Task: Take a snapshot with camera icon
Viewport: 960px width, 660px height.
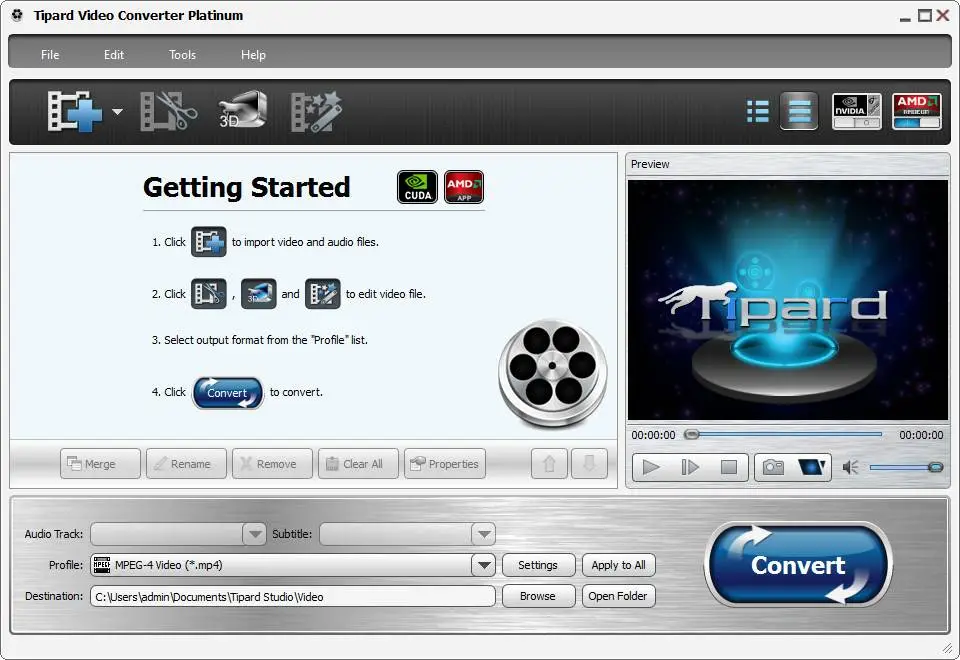Action: tap(773, 467)
